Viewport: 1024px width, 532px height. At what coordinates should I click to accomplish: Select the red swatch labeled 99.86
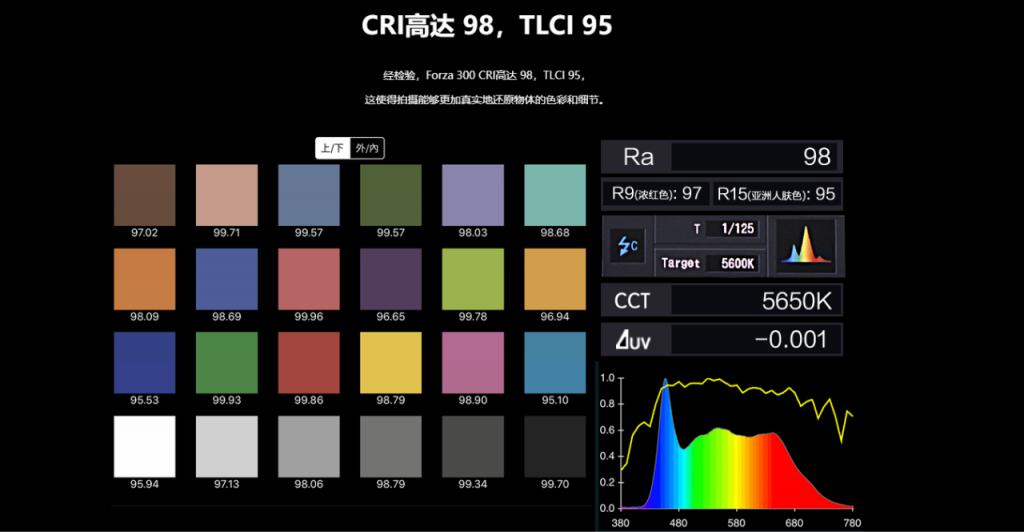pyautogui.click(x=309, y=363)
